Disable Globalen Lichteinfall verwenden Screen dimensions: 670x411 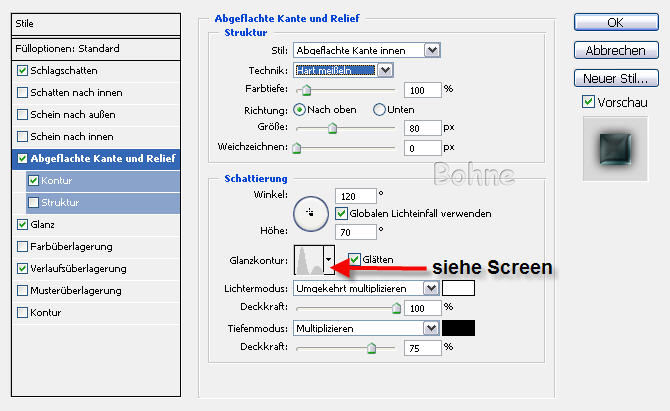coord(342,213)
